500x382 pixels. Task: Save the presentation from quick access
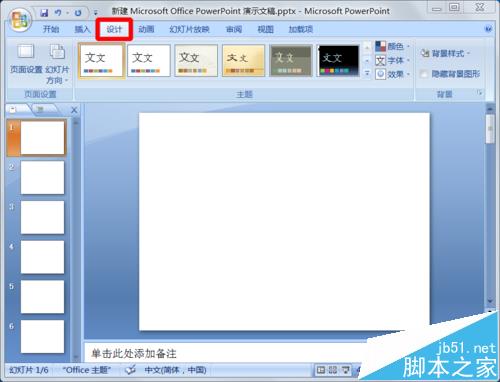tap(44, 13)
